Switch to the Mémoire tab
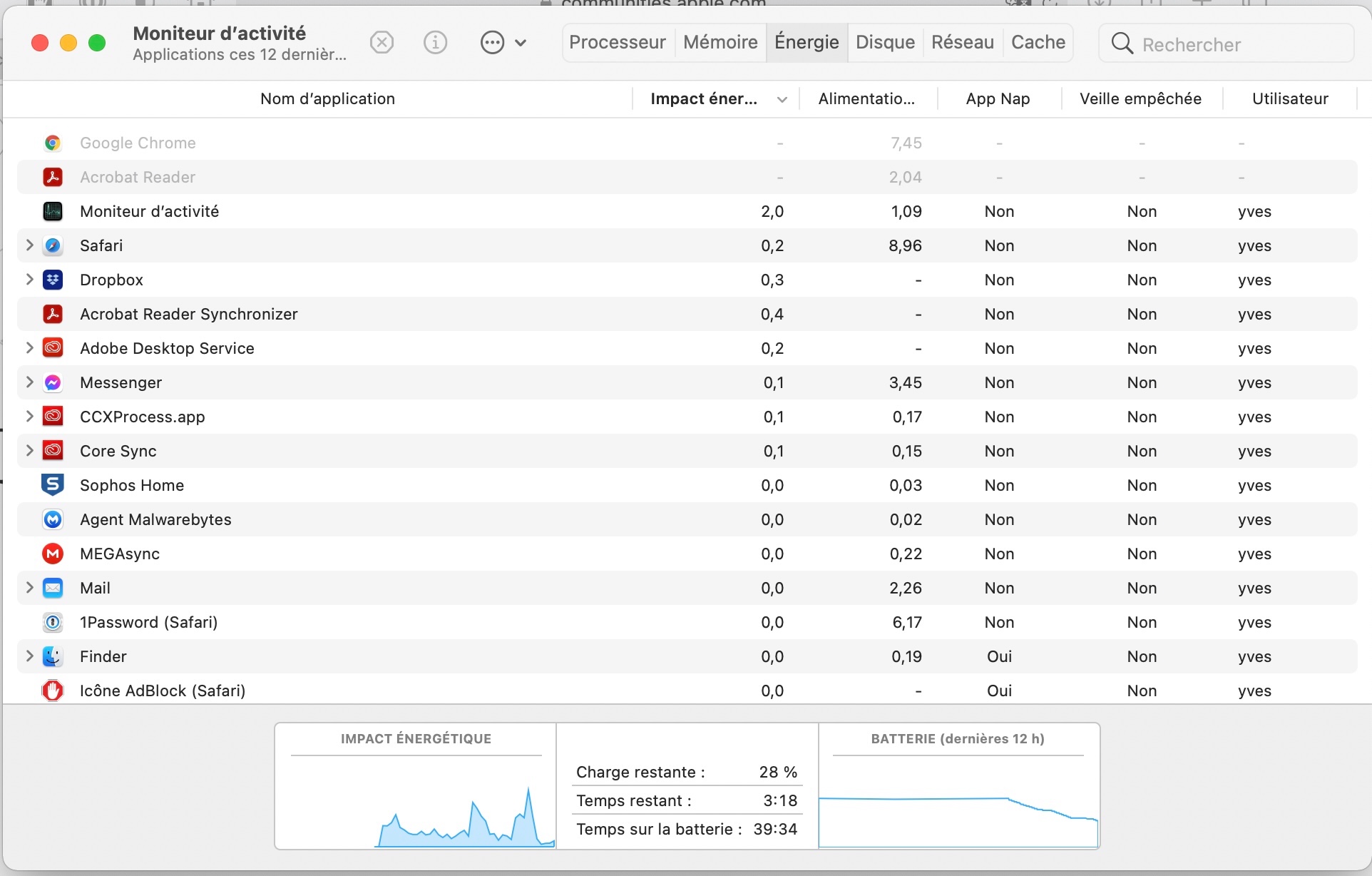The width and height of the screenshot is (1372, 876). tap(720, 43)
